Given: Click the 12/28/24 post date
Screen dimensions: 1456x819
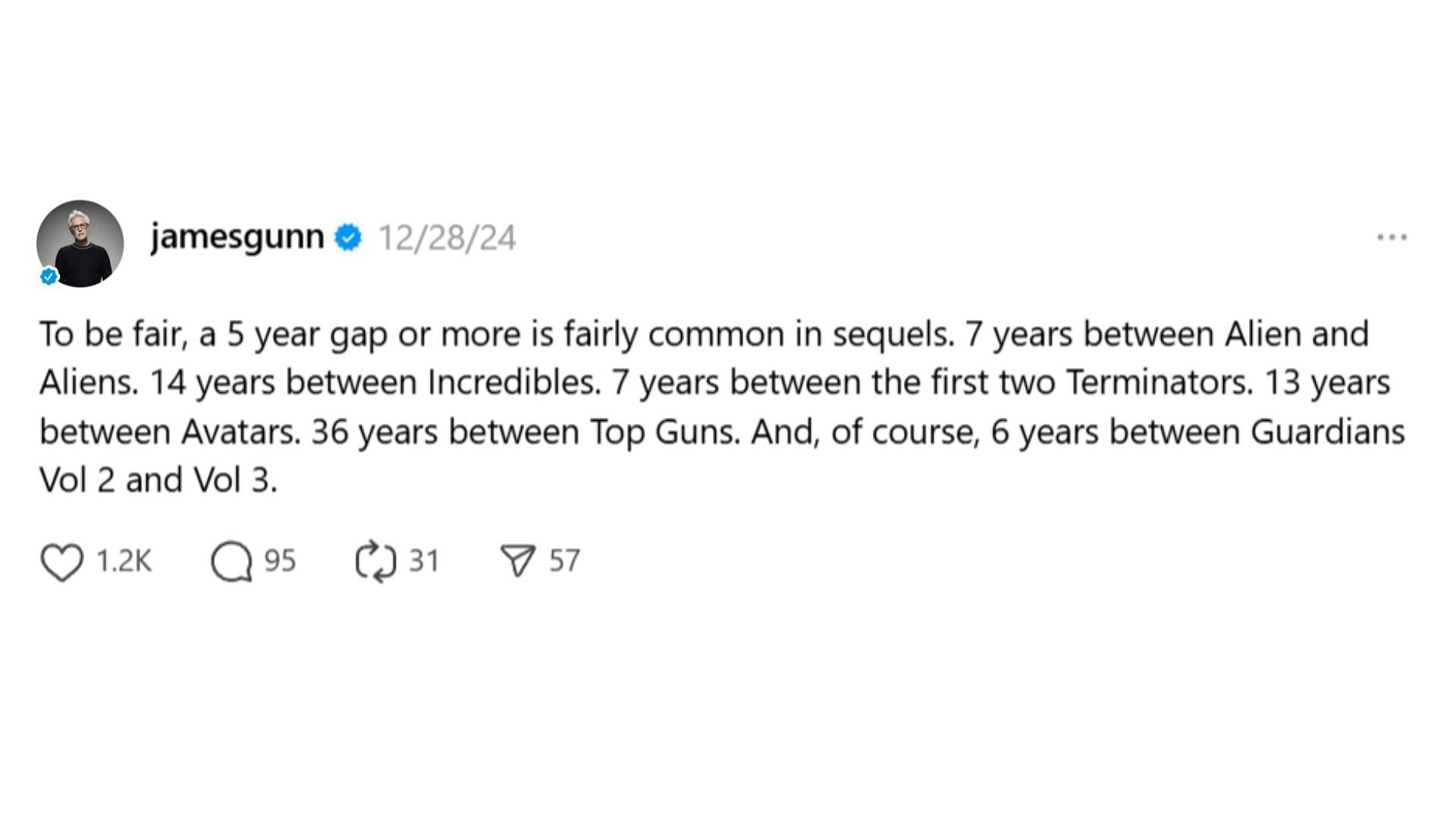Looking at the screenshot, I should (x=447, y=237).
